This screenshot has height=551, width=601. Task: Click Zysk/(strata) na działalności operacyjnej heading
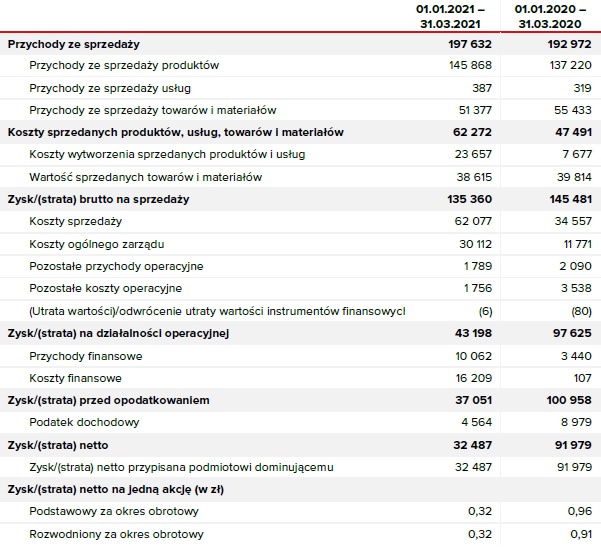point(118,333)
